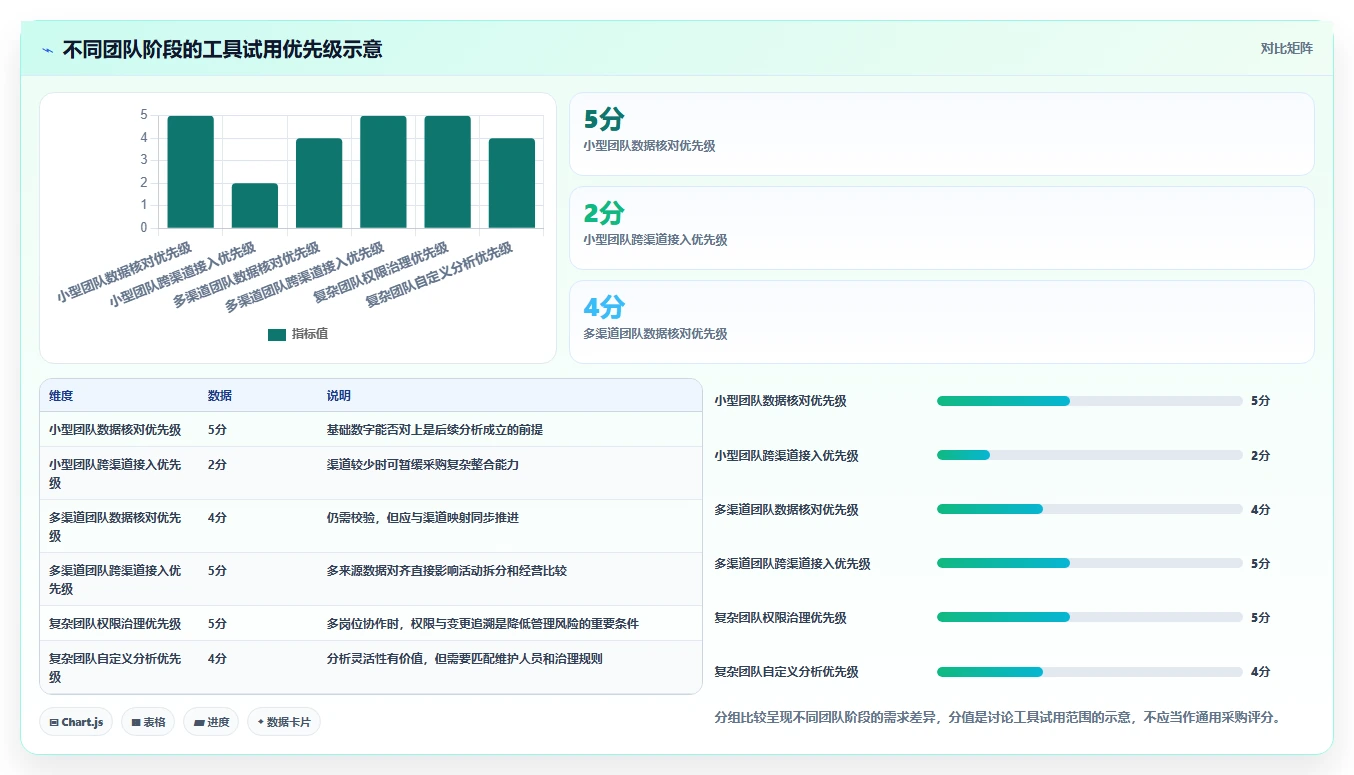Click the chart bar for 多渠道团队跨渠道接入优先级
Image resolution: width=1354 pixels, height=775 pixels.
[x=383, y=172]
